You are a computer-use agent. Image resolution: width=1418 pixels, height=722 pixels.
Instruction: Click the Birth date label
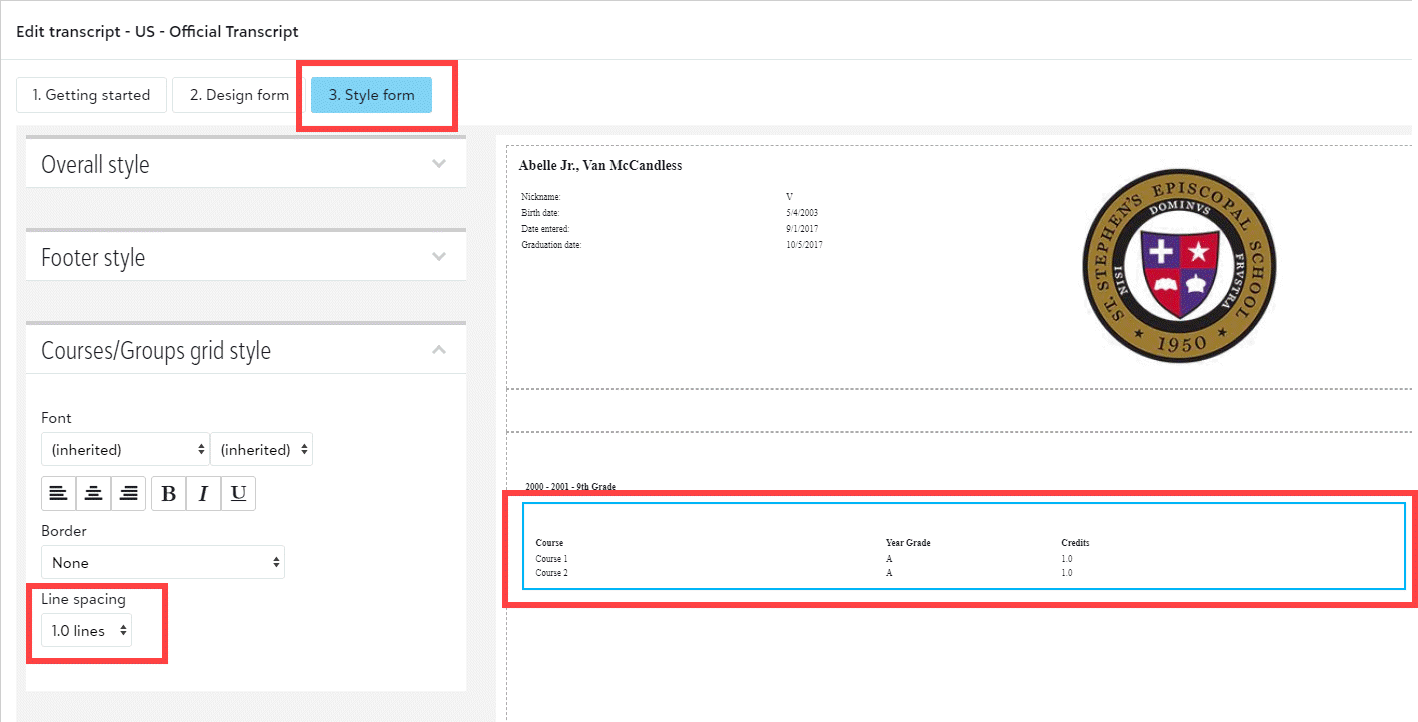540,213
